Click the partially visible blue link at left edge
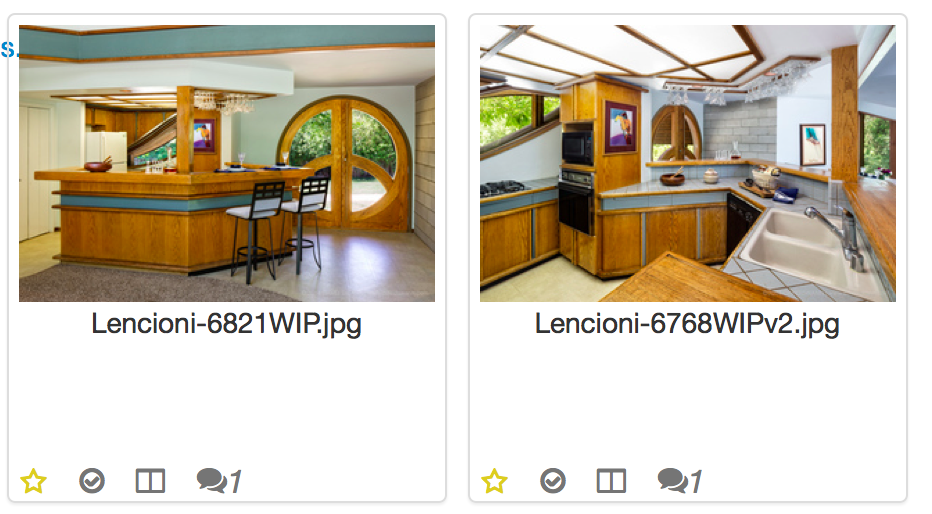The height and width of the screenshot is (514, 932). pyautogui.click(x=7, y=49)
